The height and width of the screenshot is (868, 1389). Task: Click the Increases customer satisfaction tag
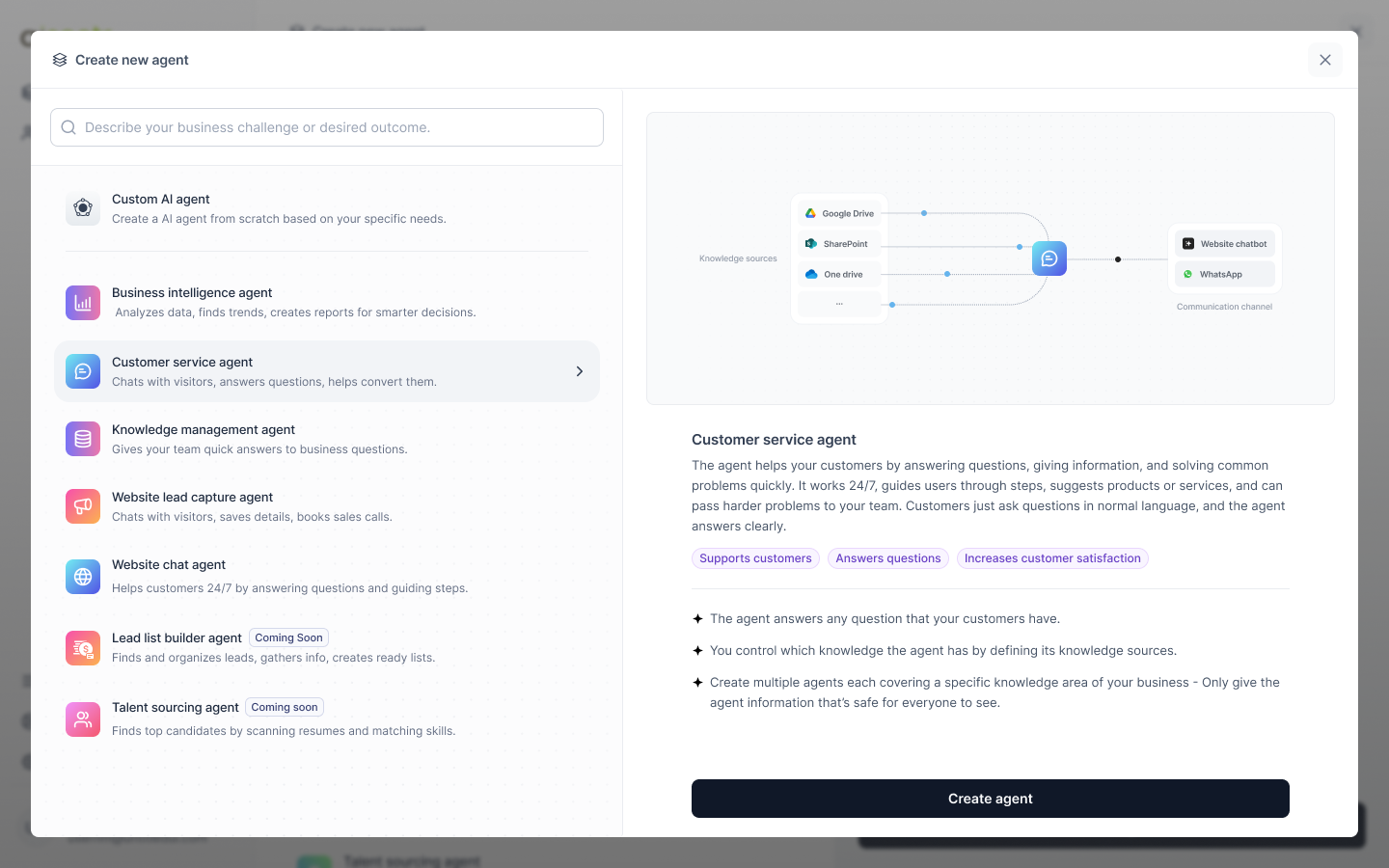tap(1052, 558)
